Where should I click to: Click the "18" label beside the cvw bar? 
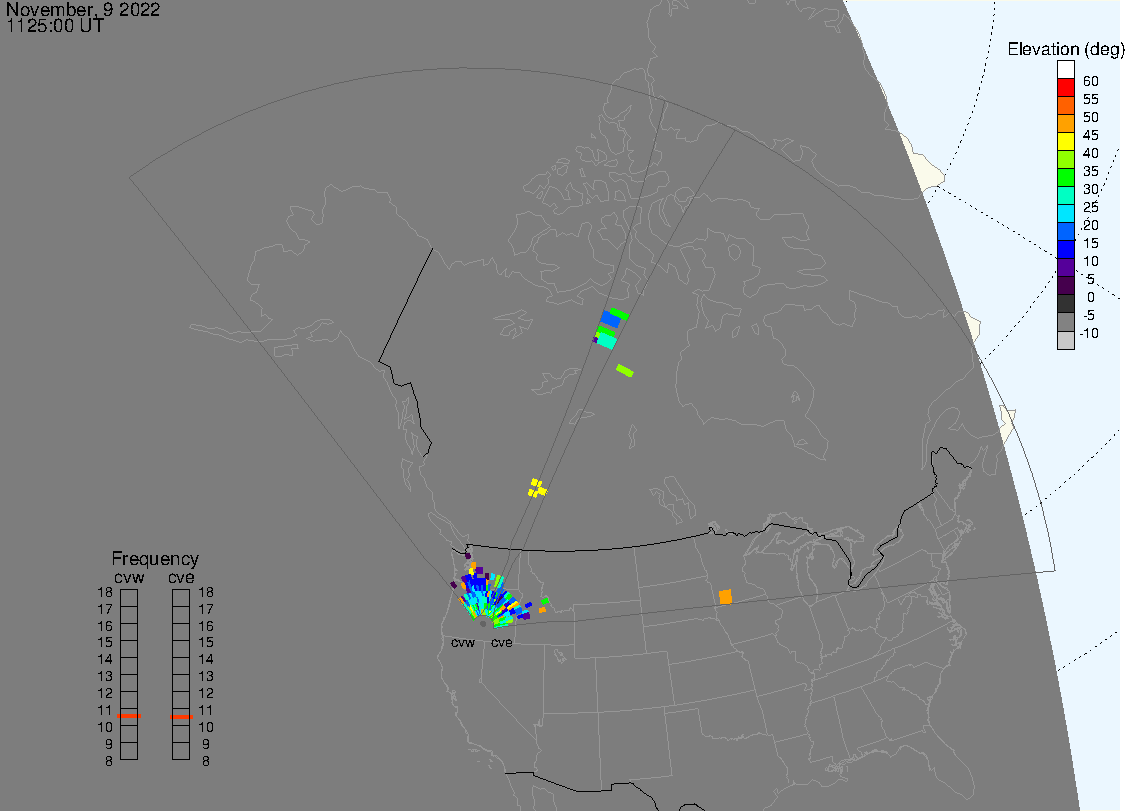105,592
